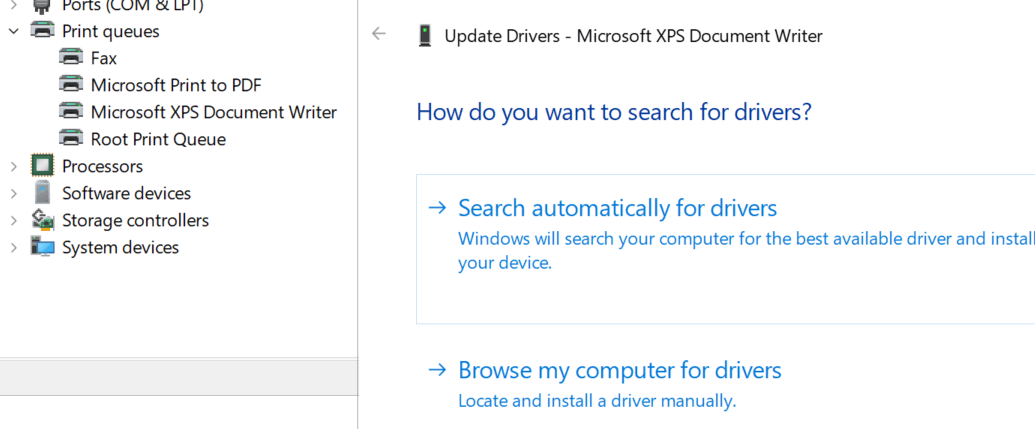This screenshot has height=429, width=1035.
Task: Click the Storage controllers icon
Action: click(42, 220)
